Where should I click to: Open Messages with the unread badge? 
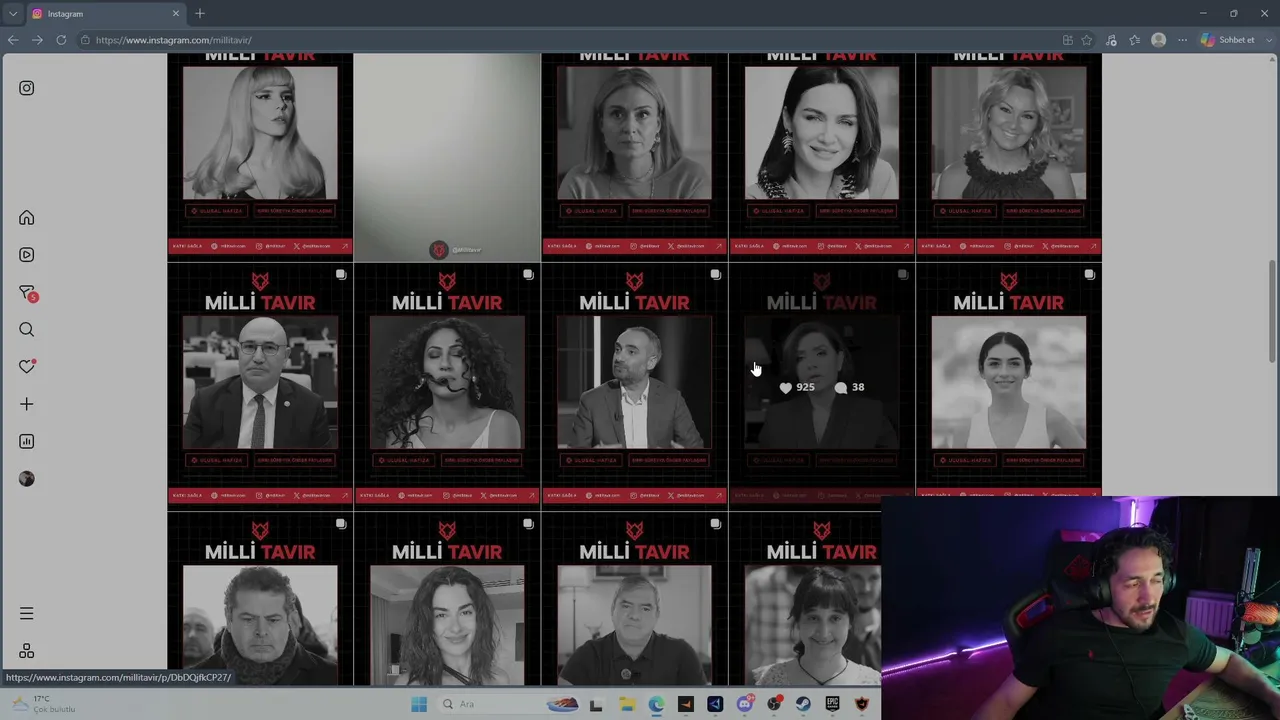(28, 293)
